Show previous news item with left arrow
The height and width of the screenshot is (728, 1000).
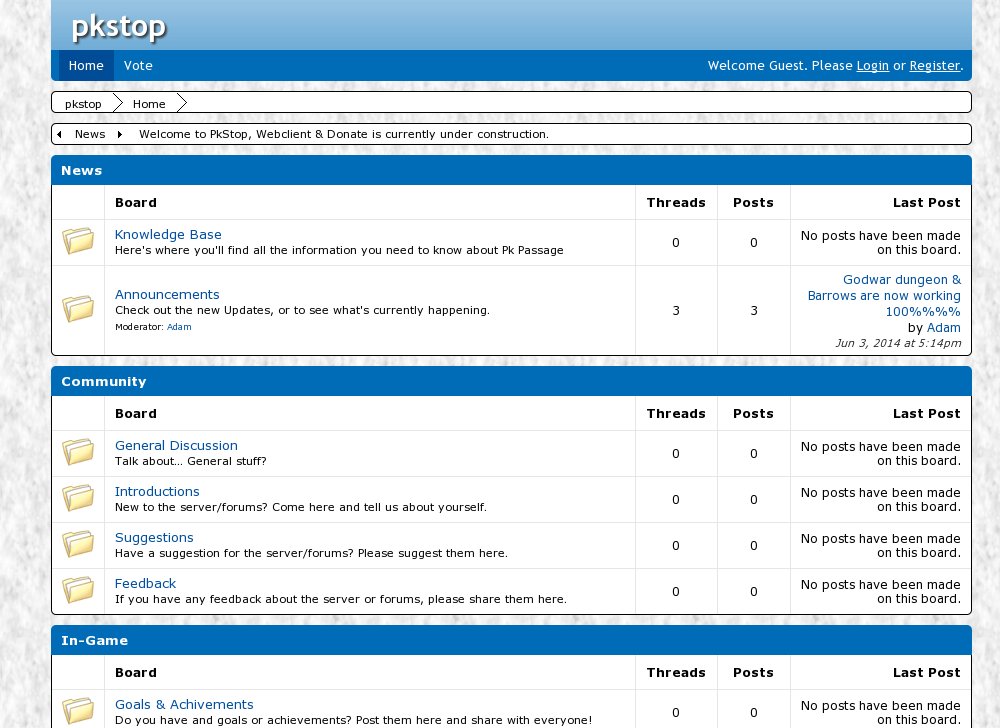[59, 134]
